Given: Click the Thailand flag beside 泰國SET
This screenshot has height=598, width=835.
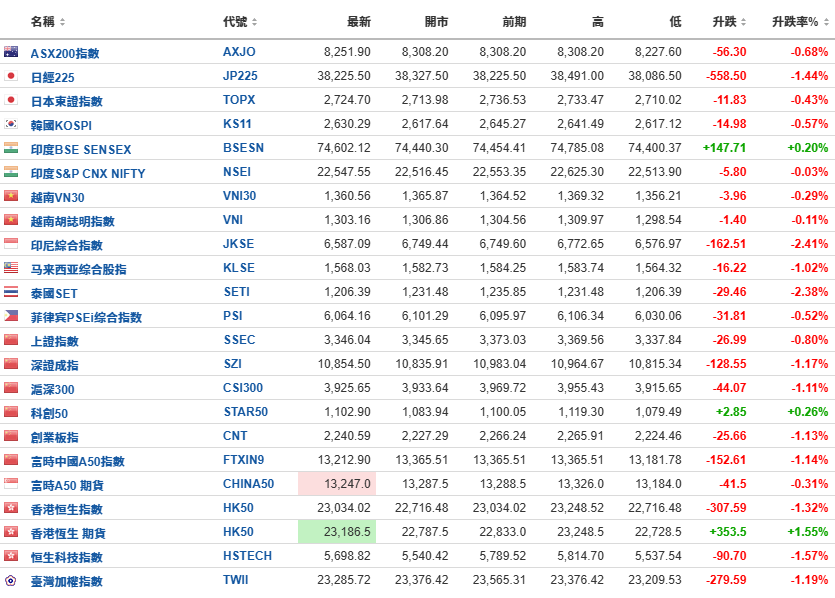Looking at the screenshot, I should point(11,291).
